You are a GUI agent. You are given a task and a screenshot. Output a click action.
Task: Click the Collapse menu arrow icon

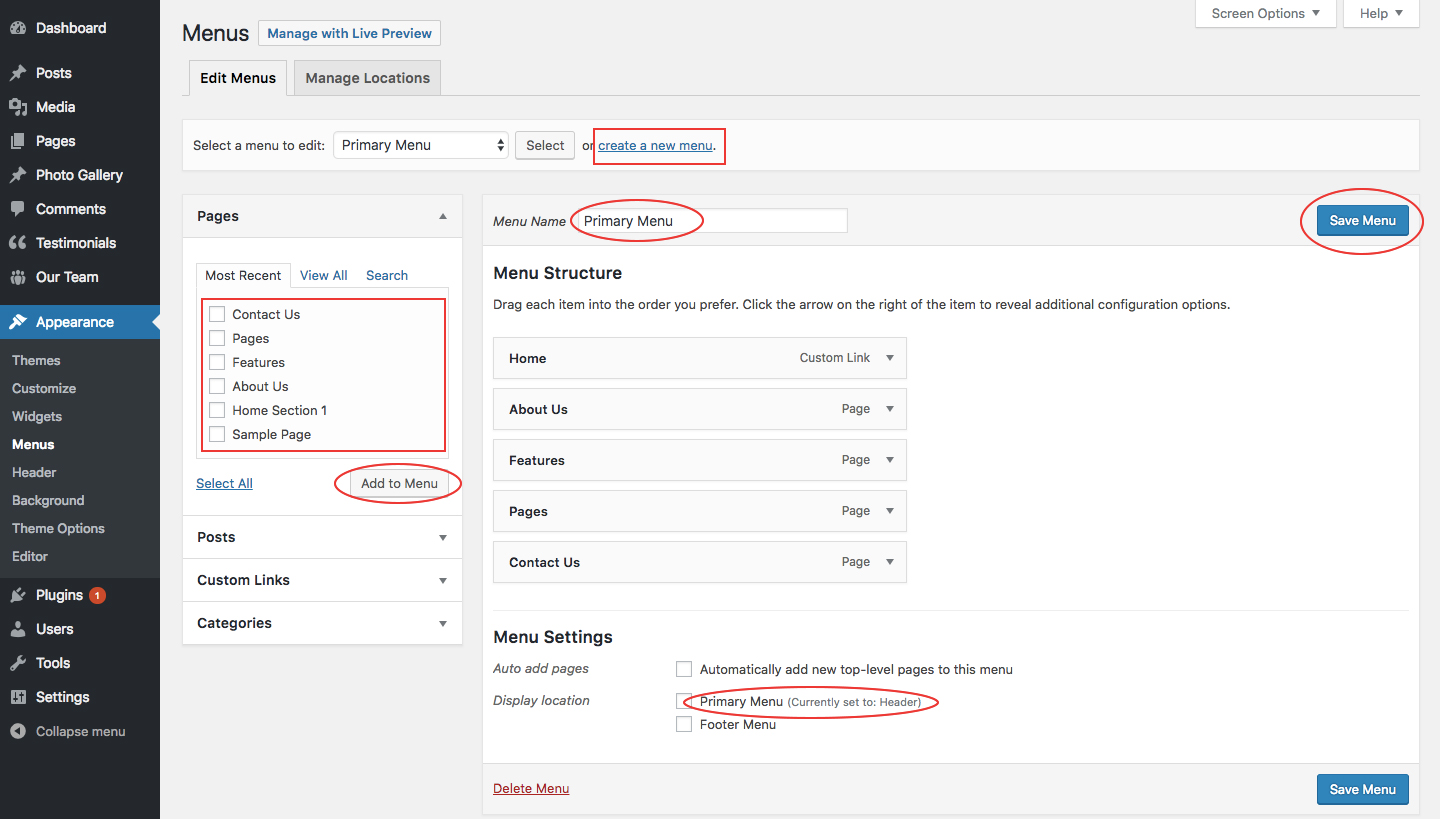pyautogui.click(x=18, y=731)
